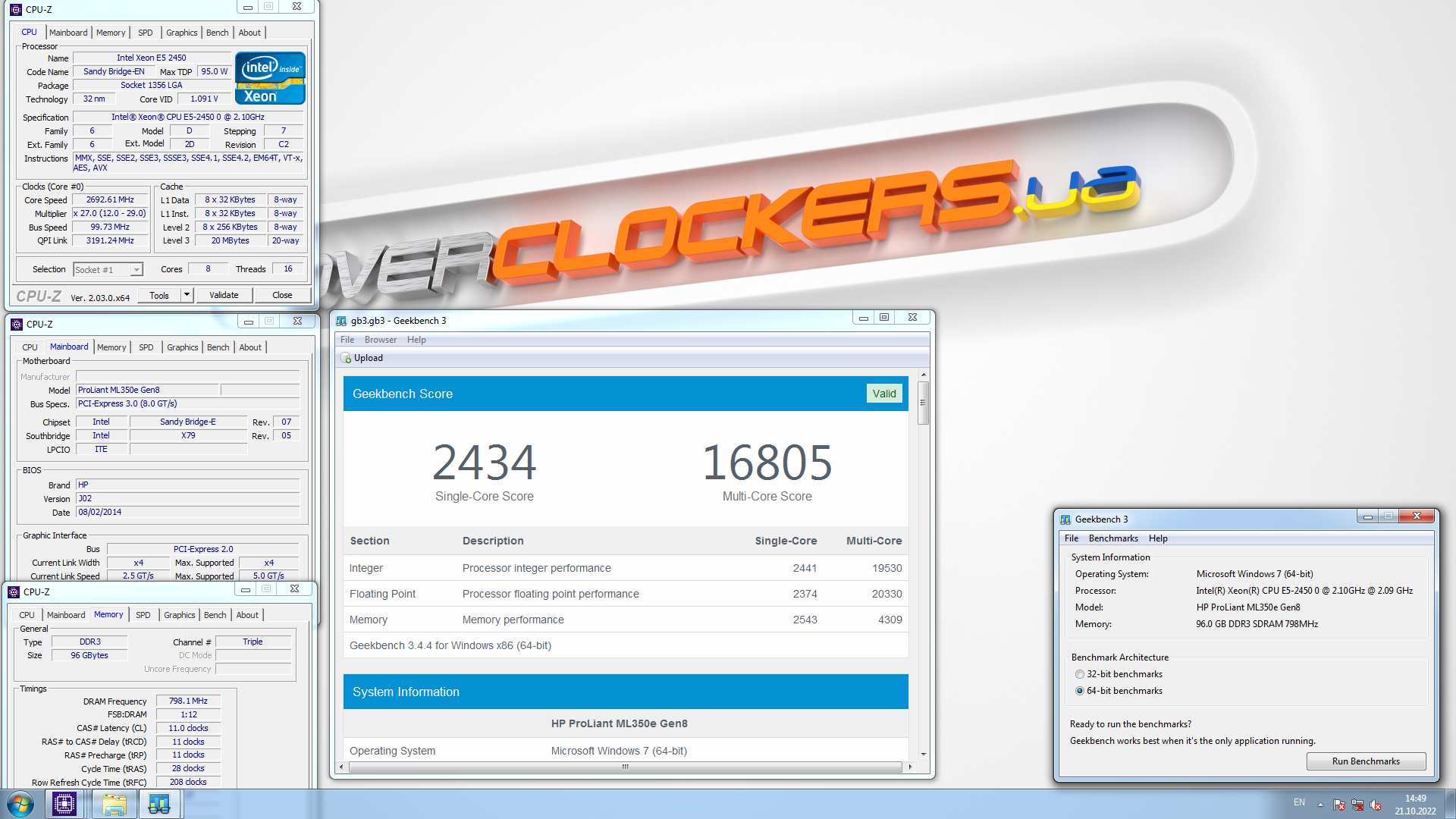The image size is (1456, 819).
Task: Open Browser menu in Geekbench result window
Action: 381,340
